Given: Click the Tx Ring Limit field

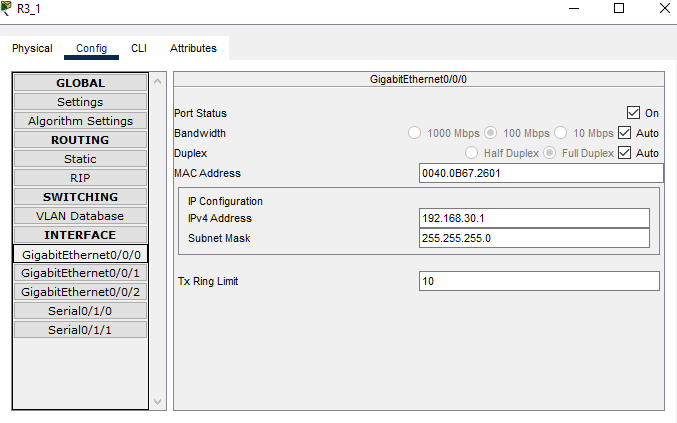Looking at the screenshot, I should click(x=538, y=281).
